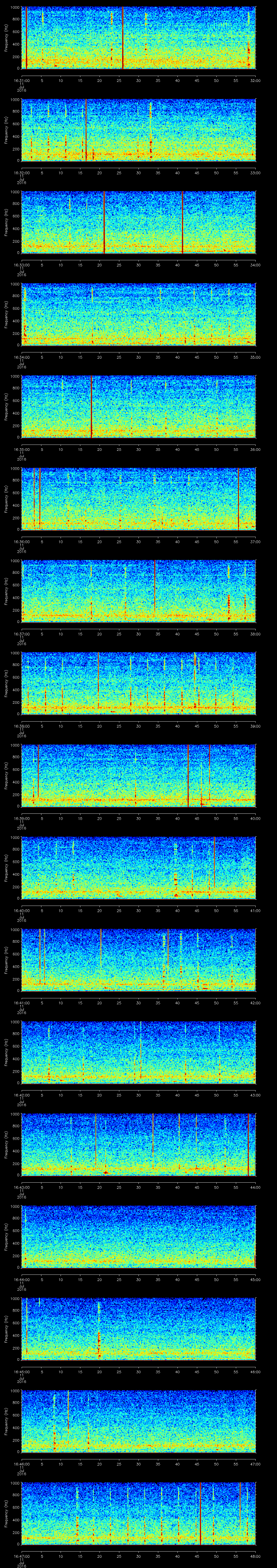Click the spectrogram panel starting at 16:33:00
The width and height of the screenshot is (277, 1568).
139,222
